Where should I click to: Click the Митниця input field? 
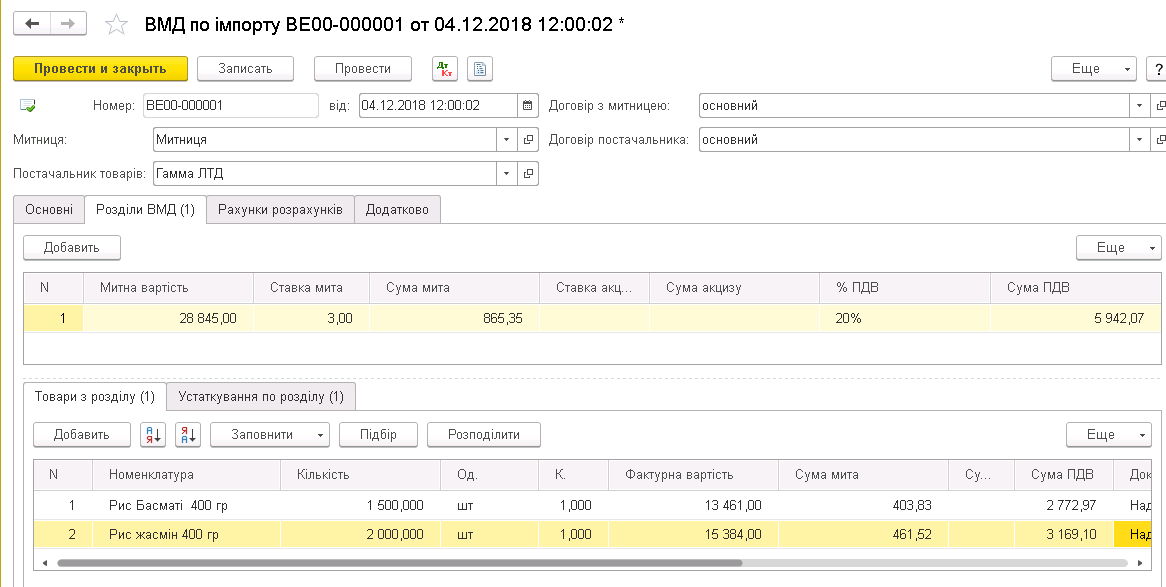point(325,140)
